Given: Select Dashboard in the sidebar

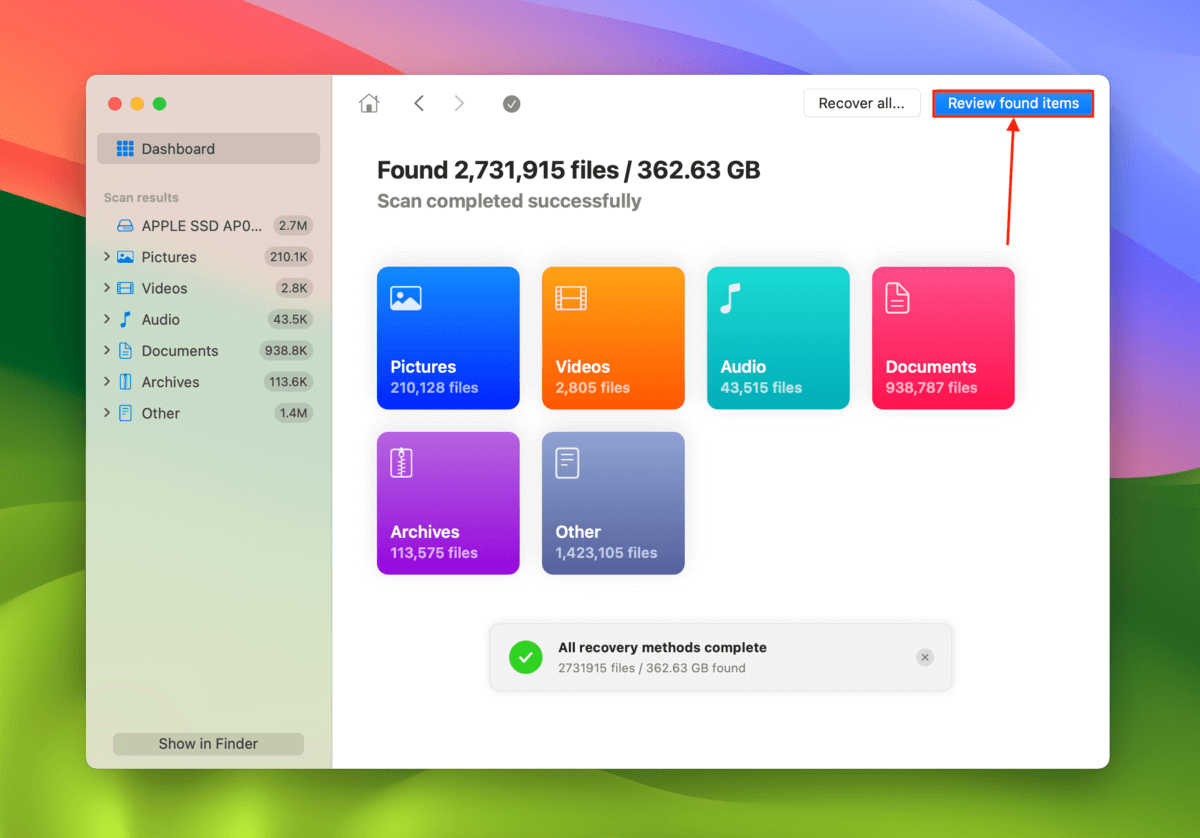Looking at the screenshot, I should pos(208,149).
